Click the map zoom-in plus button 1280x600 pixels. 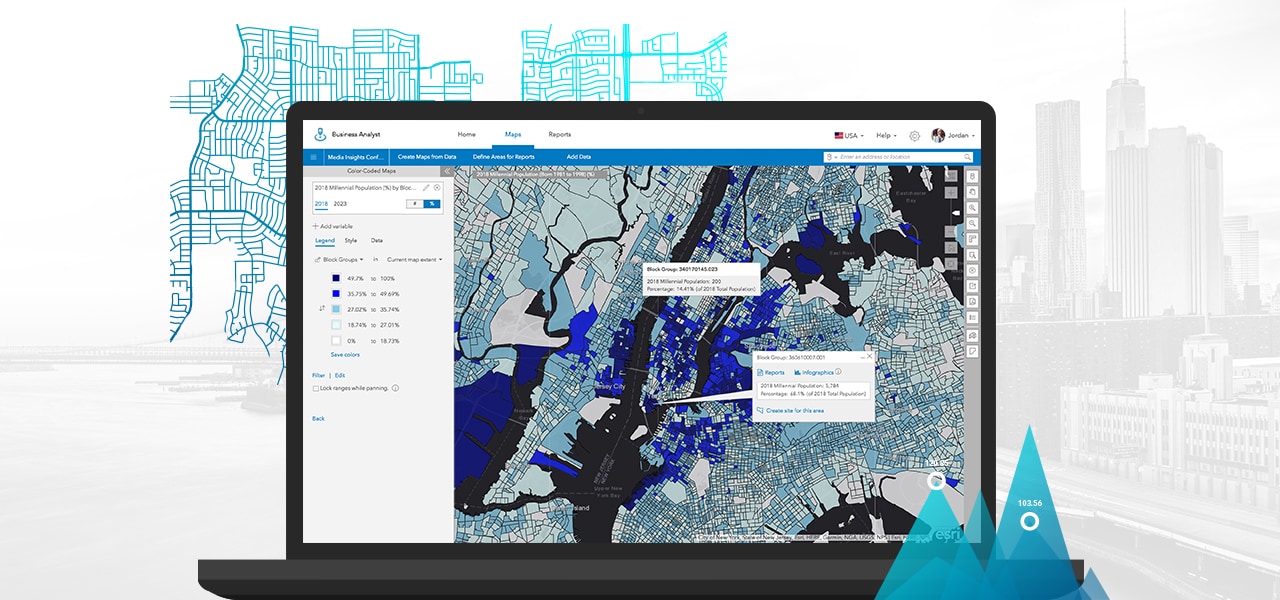(952, 192)
